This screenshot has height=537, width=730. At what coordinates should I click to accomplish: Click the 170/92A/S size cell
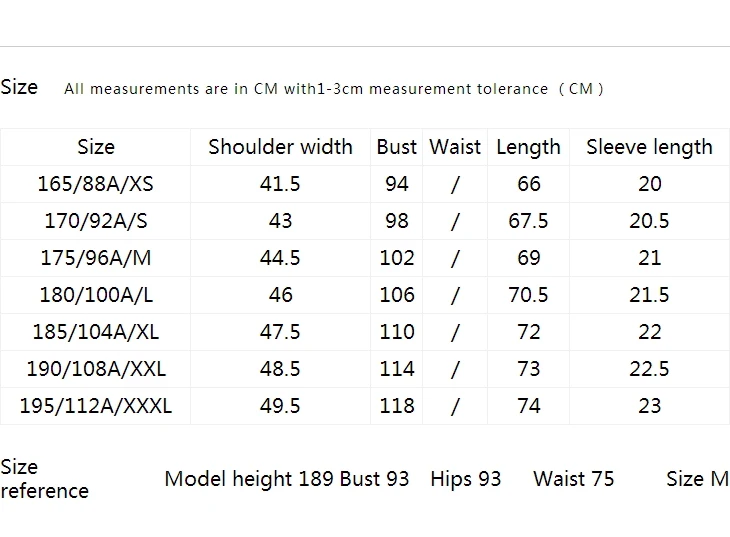(95, 221)
